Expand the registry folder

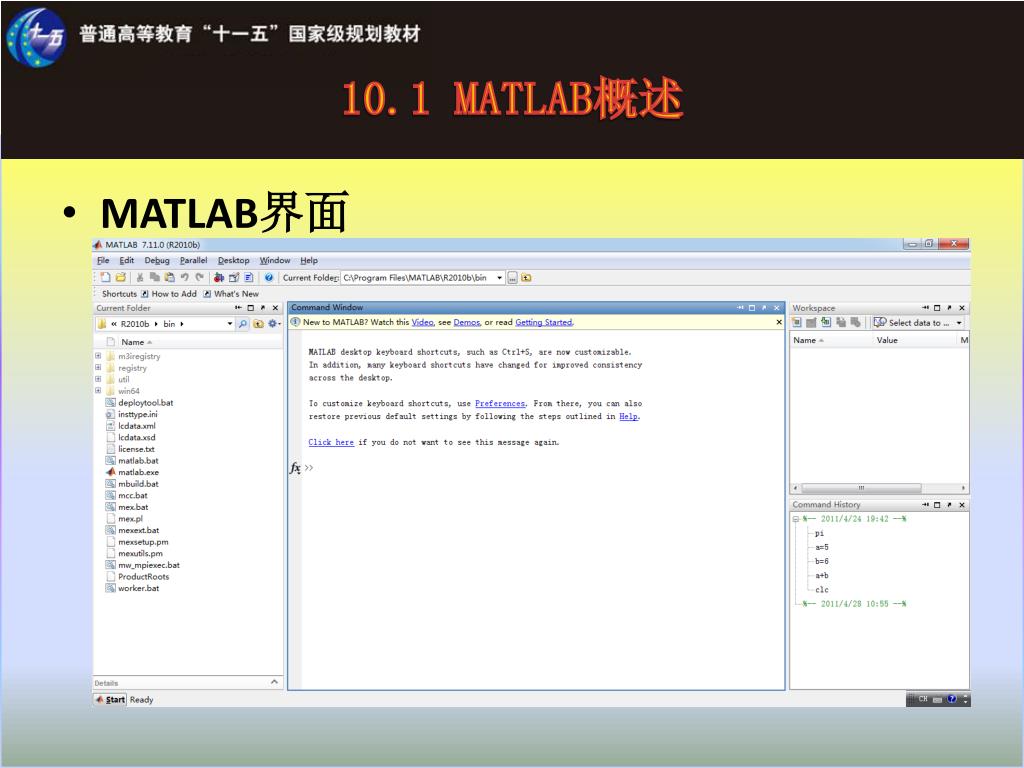coord(98,368)
